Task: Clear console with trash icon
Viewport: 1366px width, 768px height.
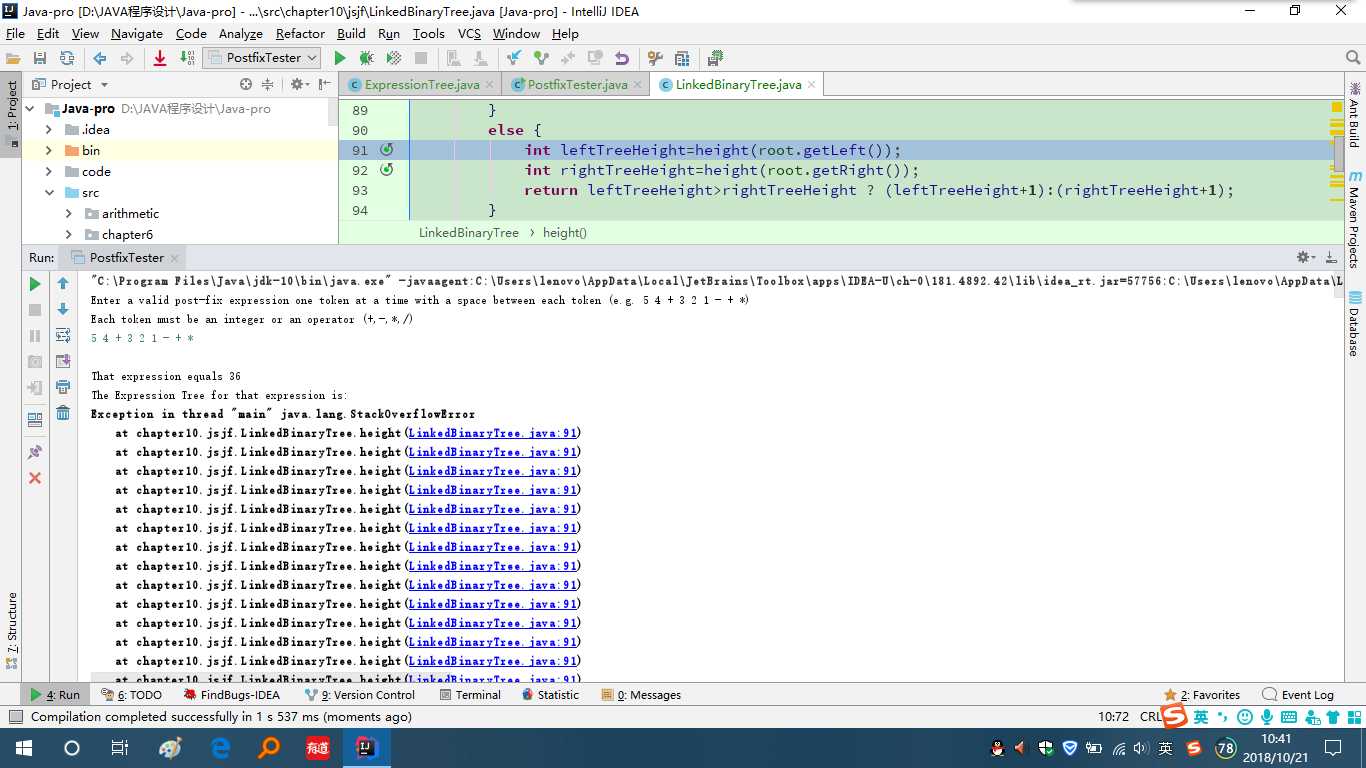Action: 63,413
